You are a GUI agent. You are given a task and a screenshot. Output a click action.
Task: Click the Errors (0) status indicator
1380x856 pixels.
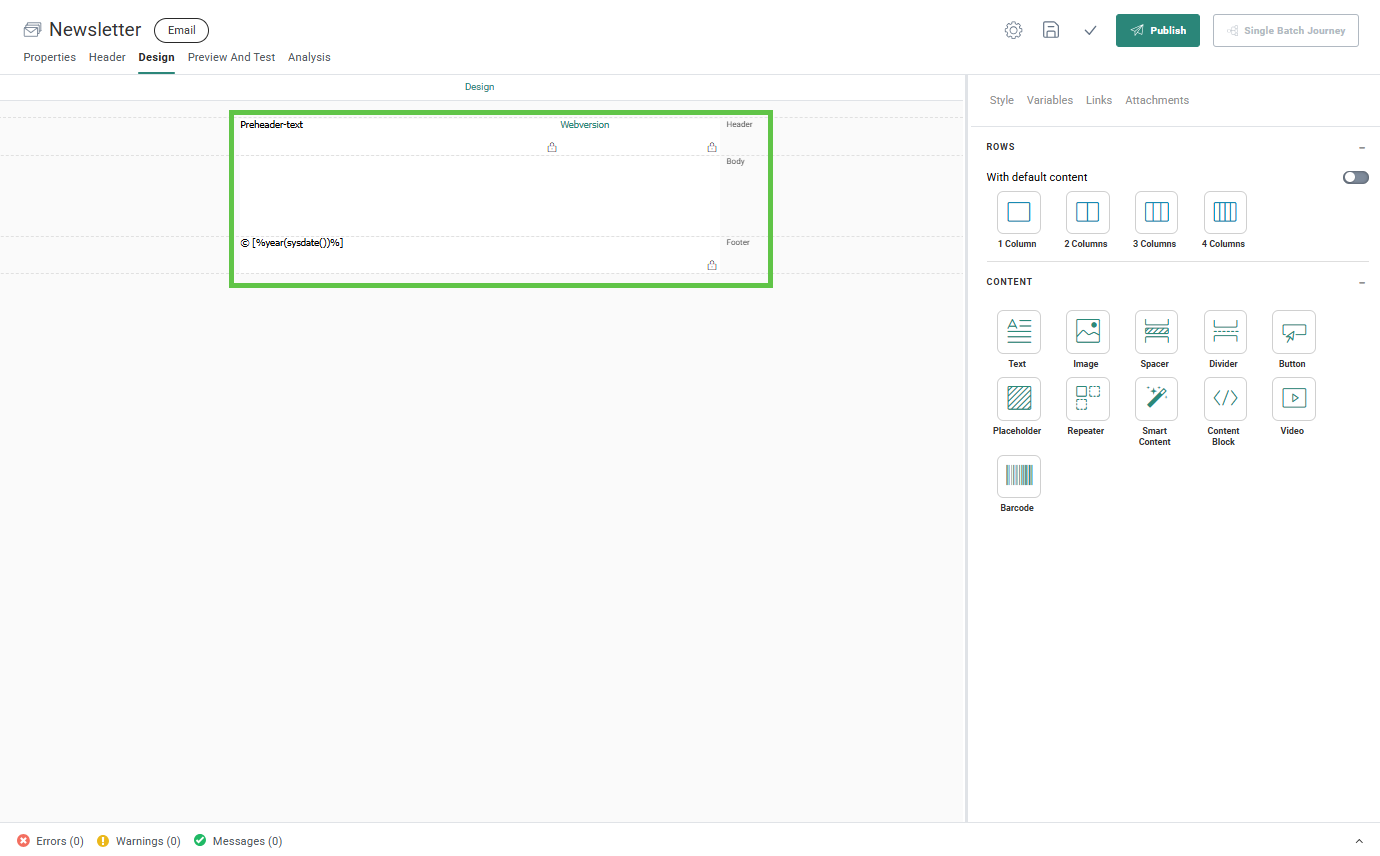(x=50, y=841)
